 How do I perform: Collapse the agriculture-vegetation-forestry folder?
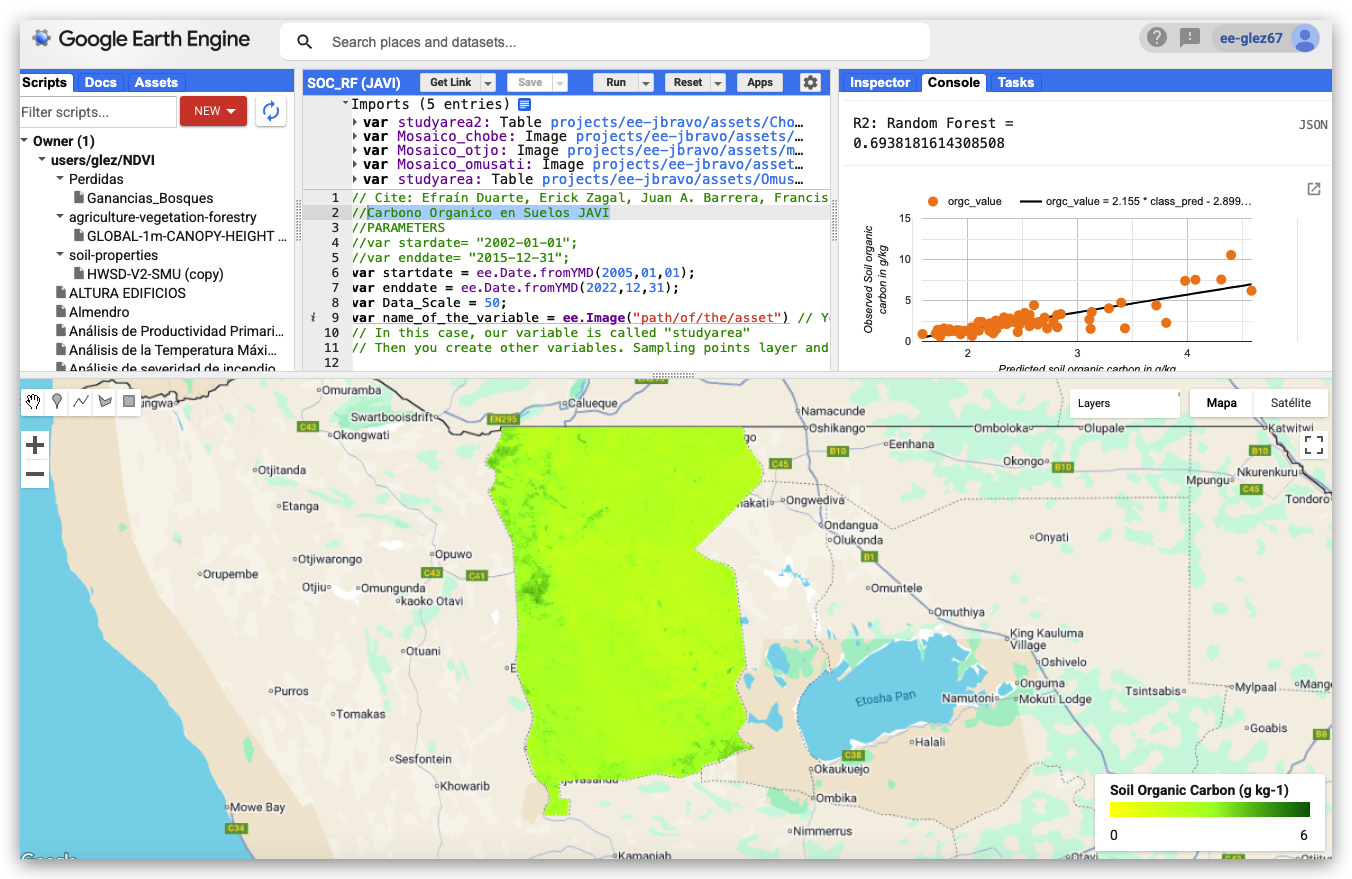coord(60,217)
